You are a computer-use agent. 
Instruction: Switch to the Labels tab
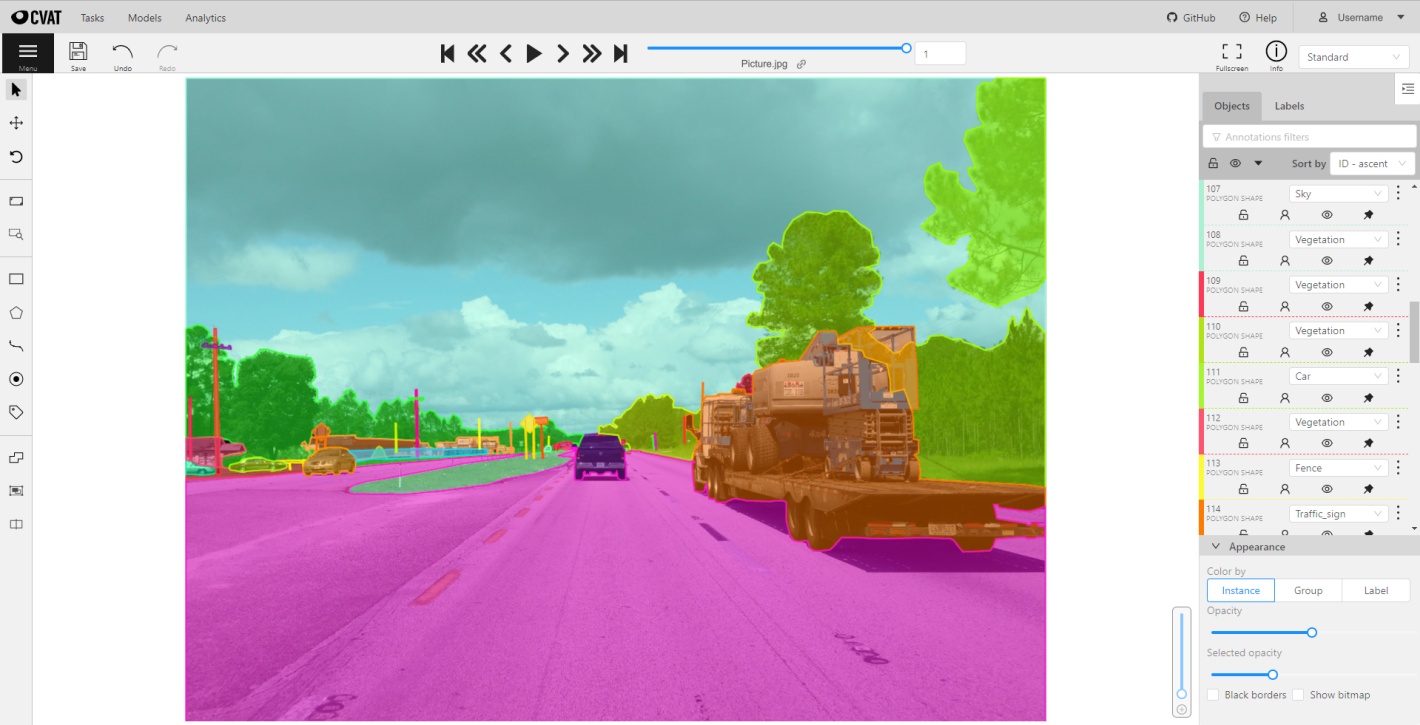[x=1288, y=106]
